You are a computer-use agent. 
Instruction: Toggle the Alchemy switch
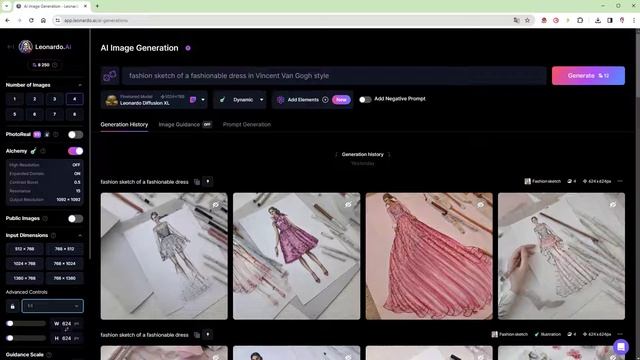coord(76,151)
